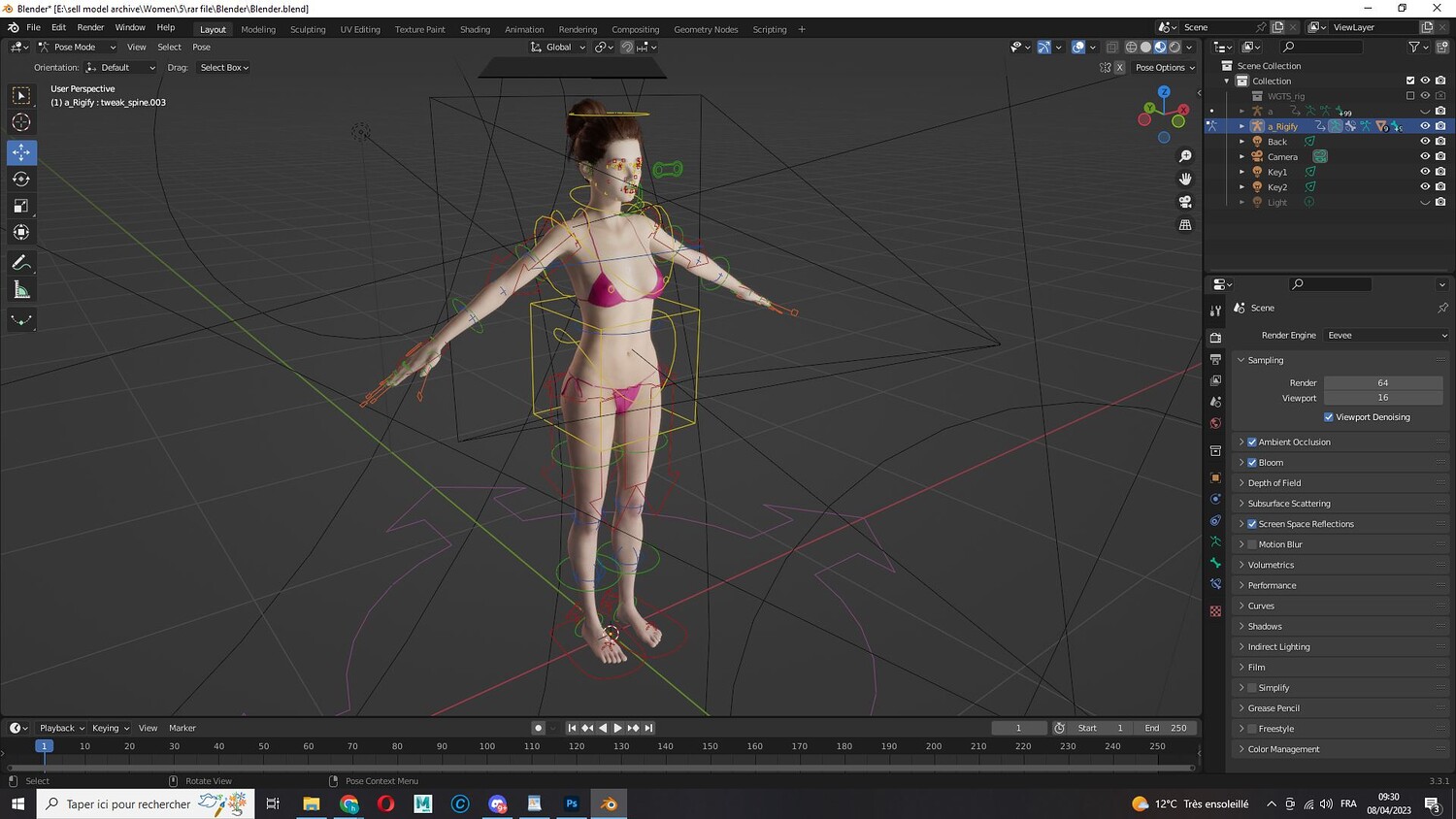This screenshot has height=819, width=1456.
Task: Hide the Camera object in outliner
Action: tap(1425, 156)
